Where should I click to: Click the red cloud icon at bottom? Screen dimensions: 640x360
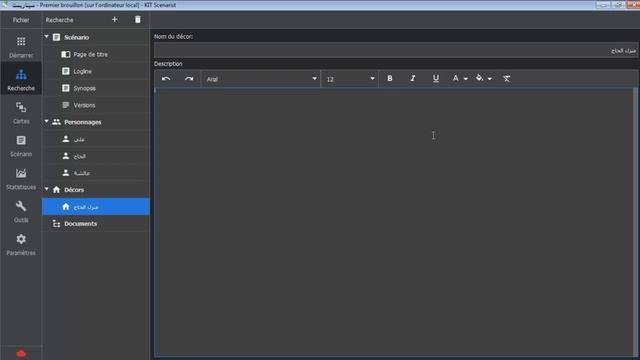21,353
